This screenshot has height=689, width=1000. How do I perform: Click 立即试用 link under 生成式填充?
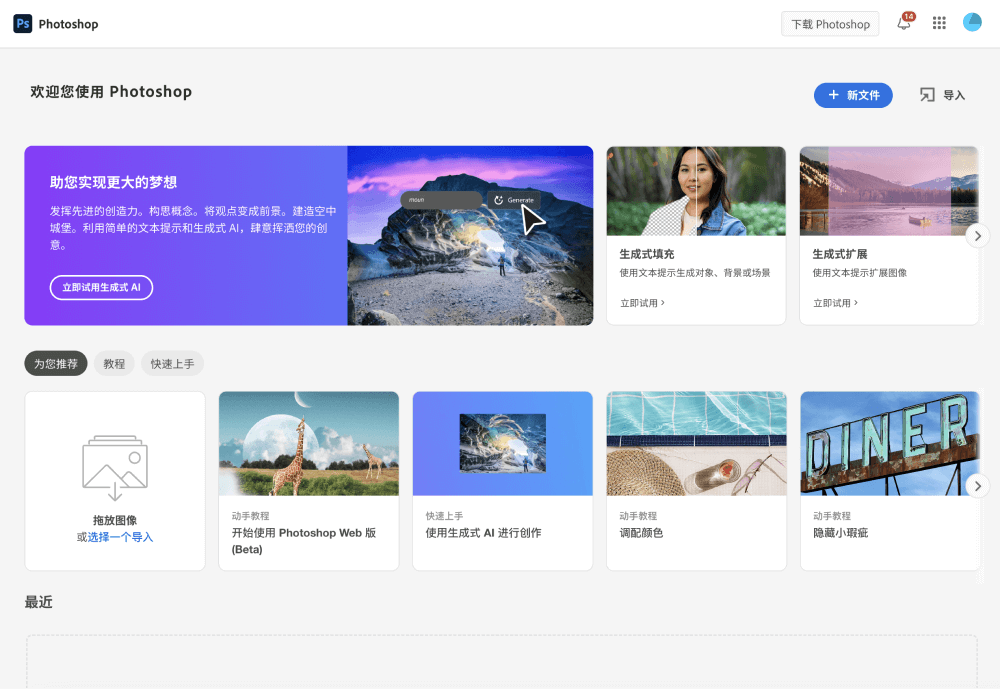click(641, 303)
